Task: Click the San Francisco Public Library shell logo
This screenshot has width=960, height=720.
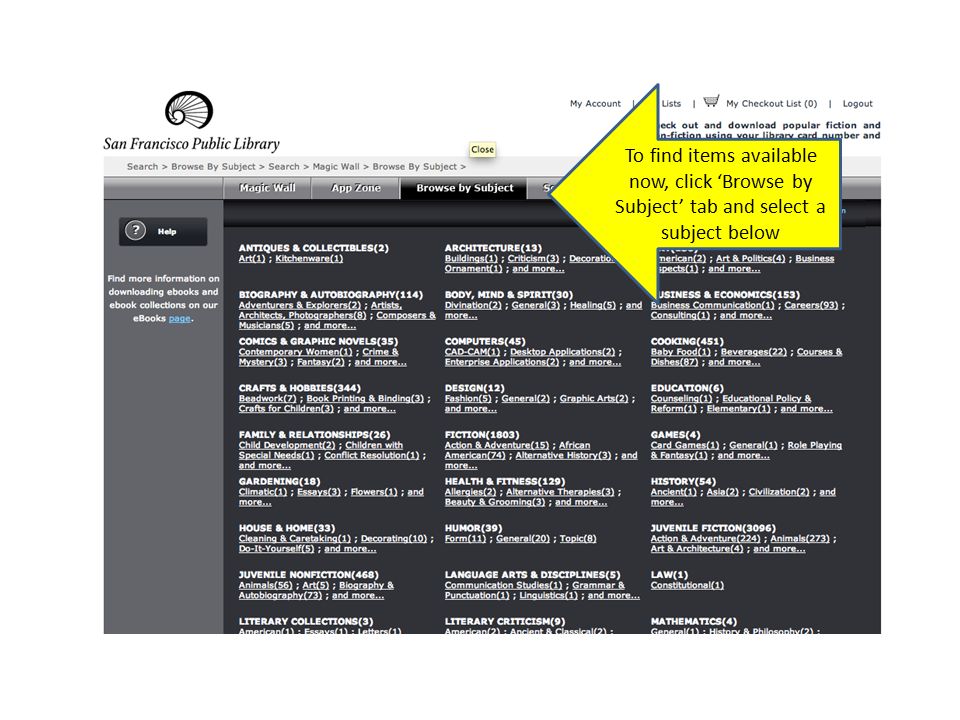Action: pyautogui.click(x=189, y=110)
